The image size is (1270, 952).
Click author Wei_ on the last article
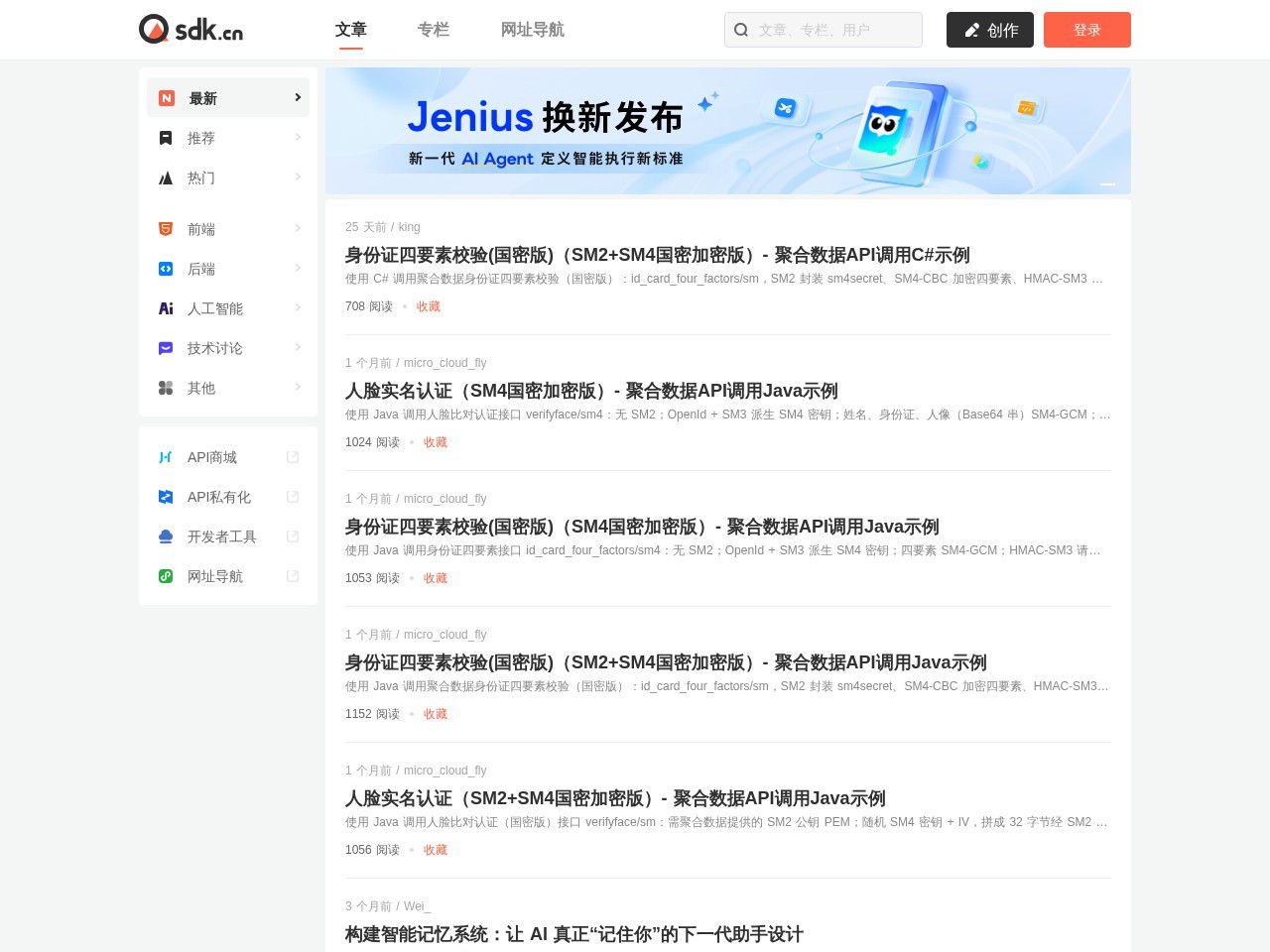[417, 906]
